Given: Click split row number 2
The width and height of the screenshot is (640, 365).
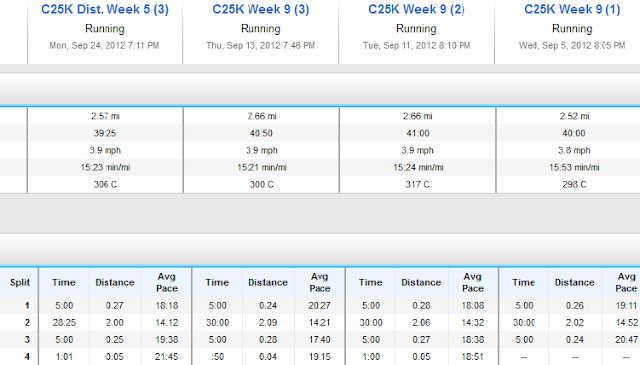Looking at the screenshot, I should pyautogui.click(x=27, y=323).
